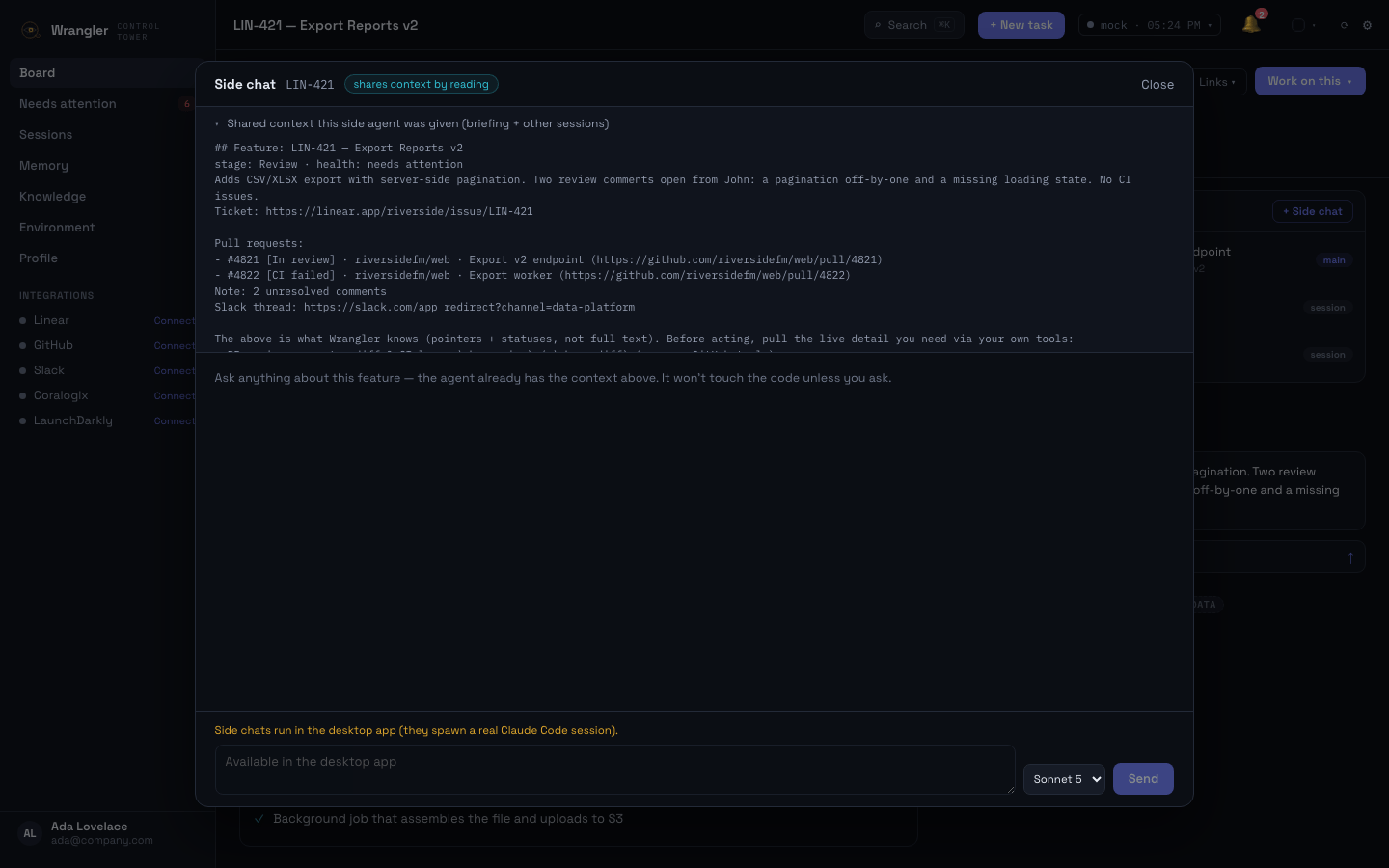The width and height of the screenshot is (1389, 868).
Task: Click the 6 badge beside Needs attention
Action: (x=186, y=104)
